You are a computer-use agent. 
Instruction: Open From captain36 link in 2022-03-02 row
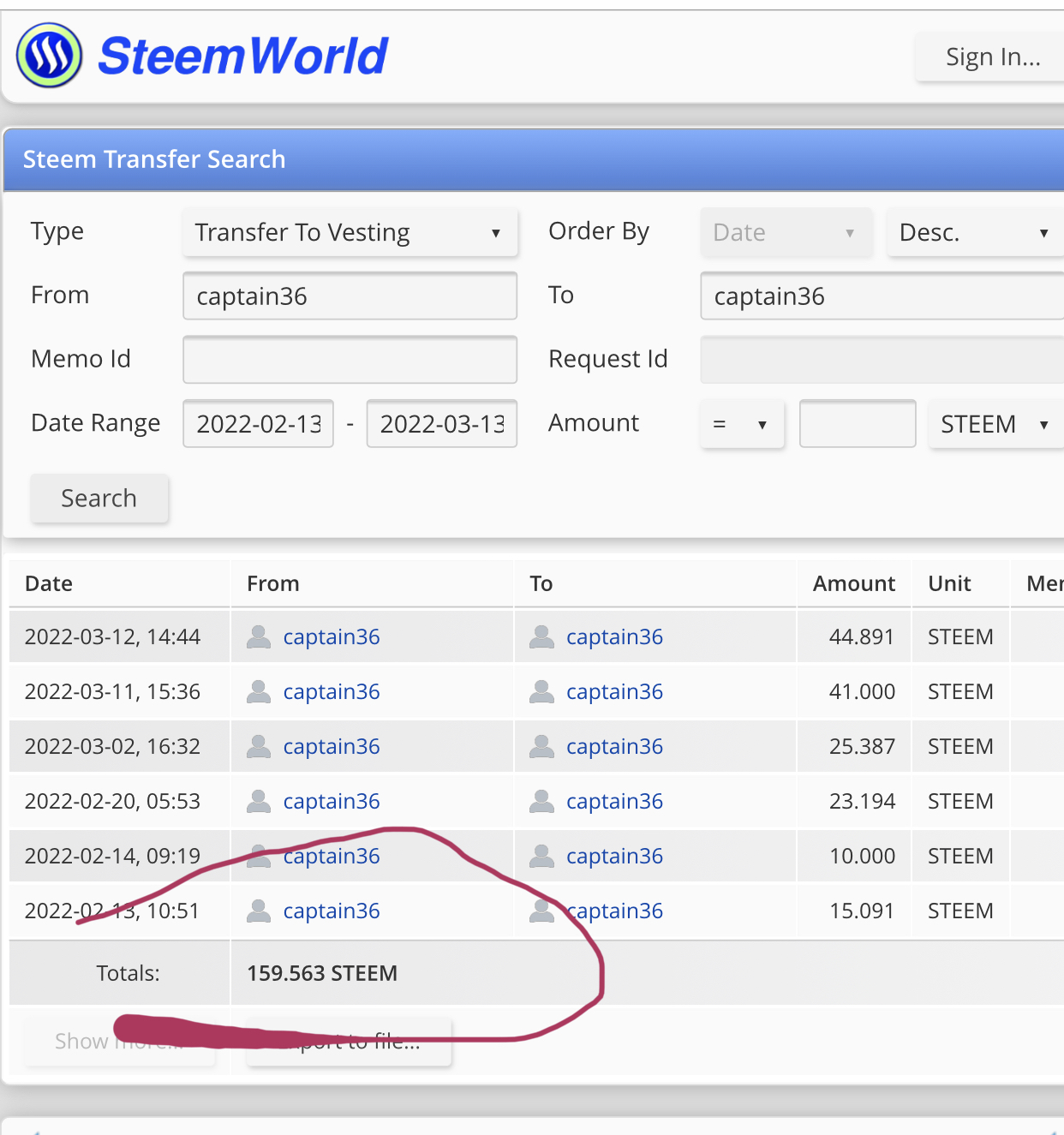(332, 747)
